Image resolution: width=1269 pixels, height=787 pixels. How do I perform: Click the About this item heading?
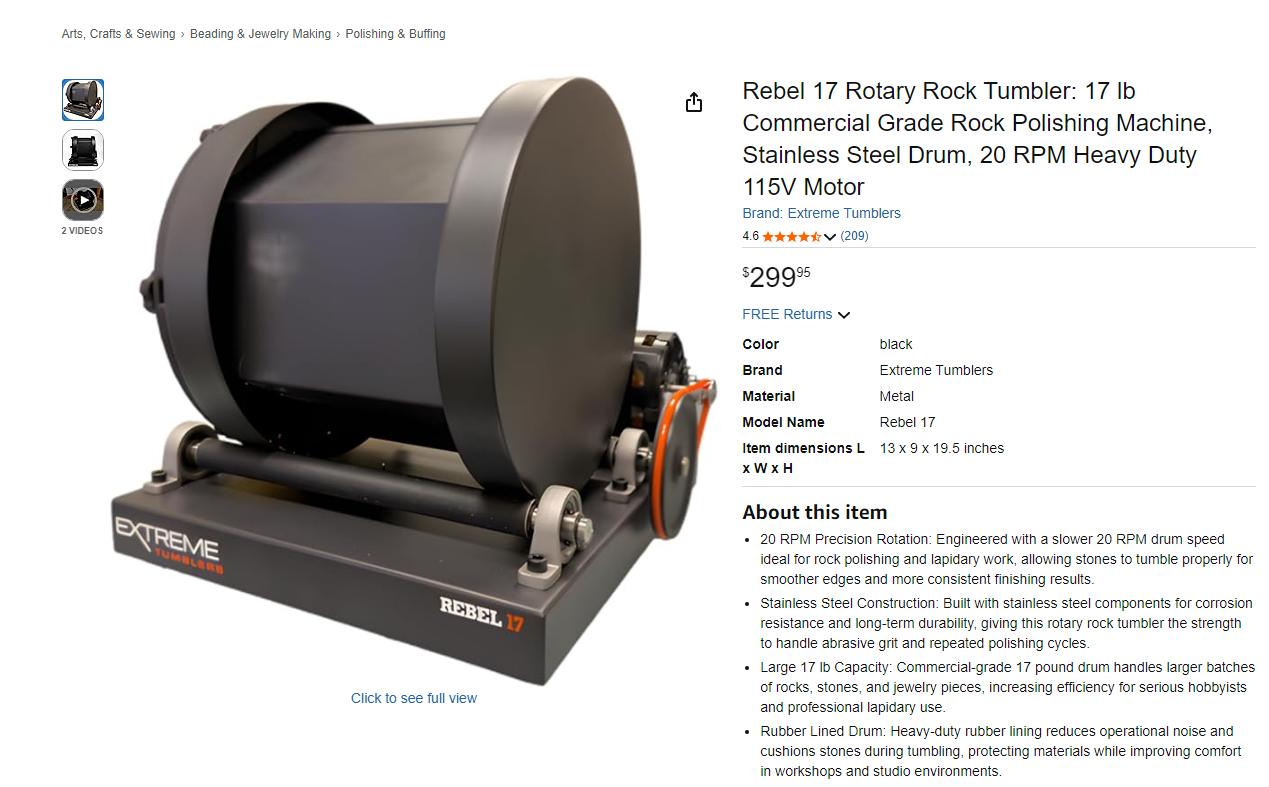[815, 512]
